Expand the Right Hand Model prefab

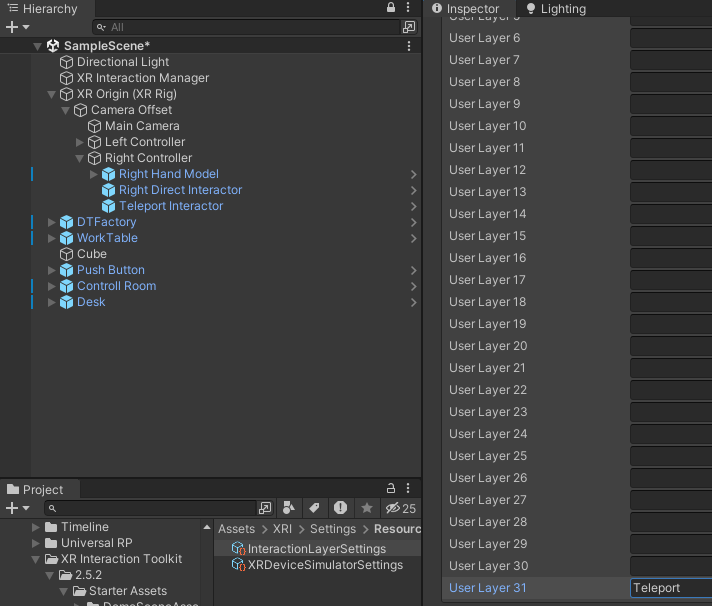point(94,174)
